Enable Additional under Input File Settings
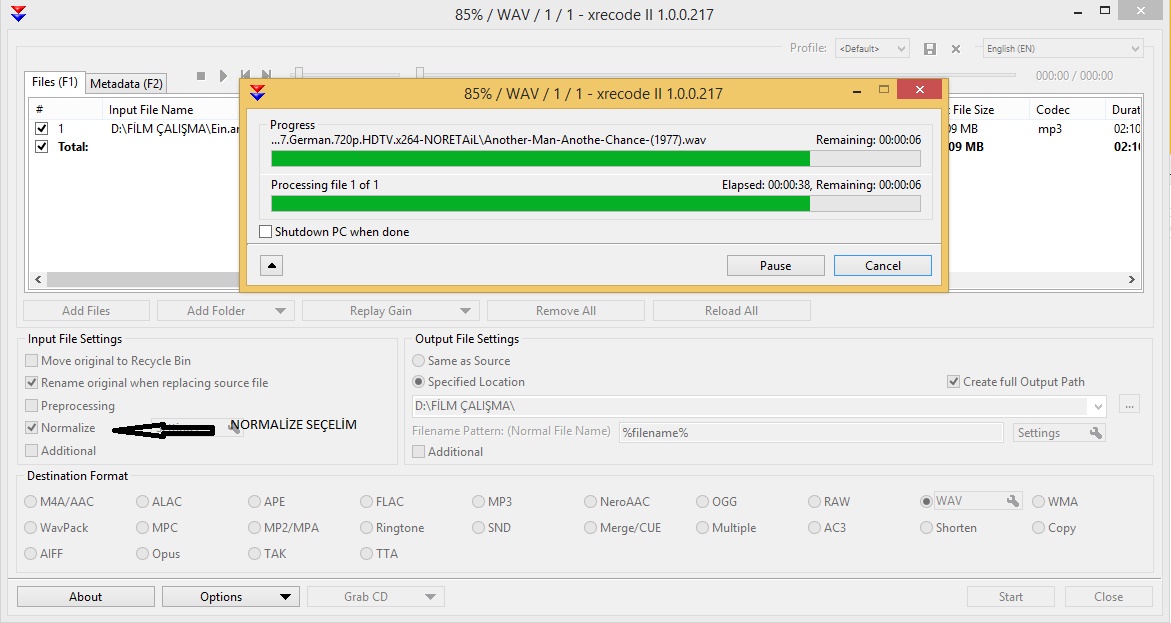This screenshot has width=1171, height=623. click(x=31, y=450)
